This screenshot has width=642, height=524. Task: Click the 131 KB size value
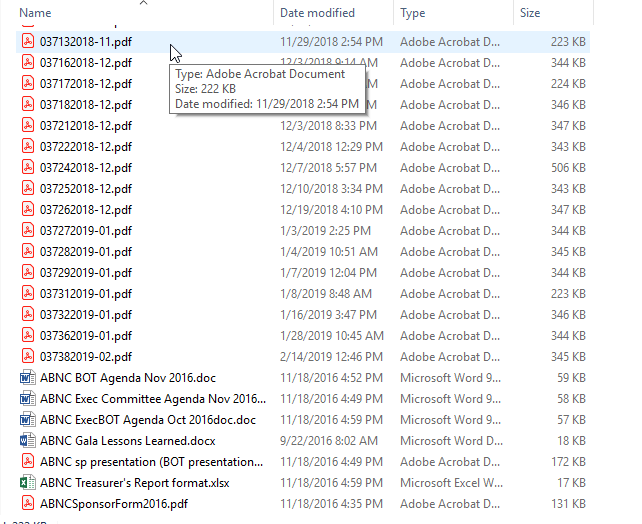(x=568, y=504)
